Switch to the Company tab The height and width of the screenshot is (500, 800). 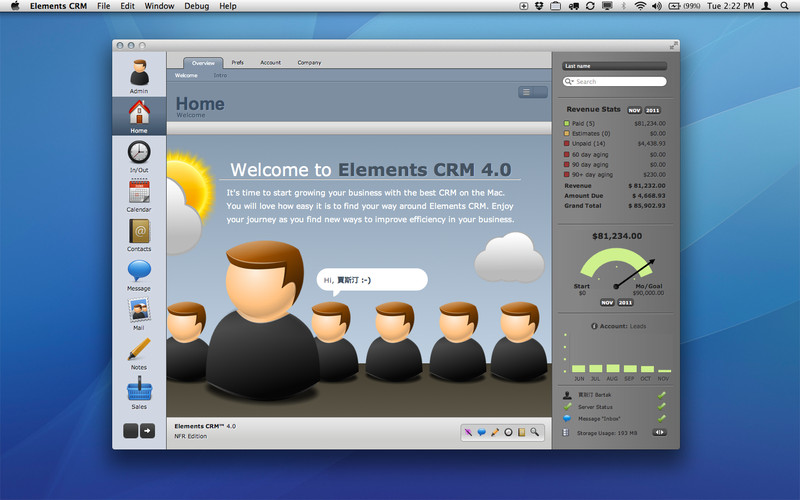309,63
